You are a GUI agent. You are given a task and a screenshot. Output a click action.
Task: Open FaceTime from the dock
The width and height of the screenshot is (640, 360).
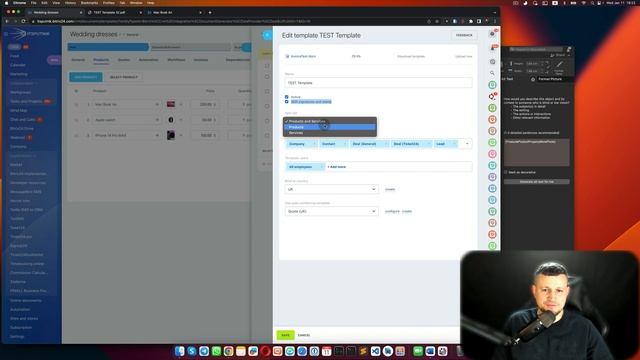[x=418, y=351]
